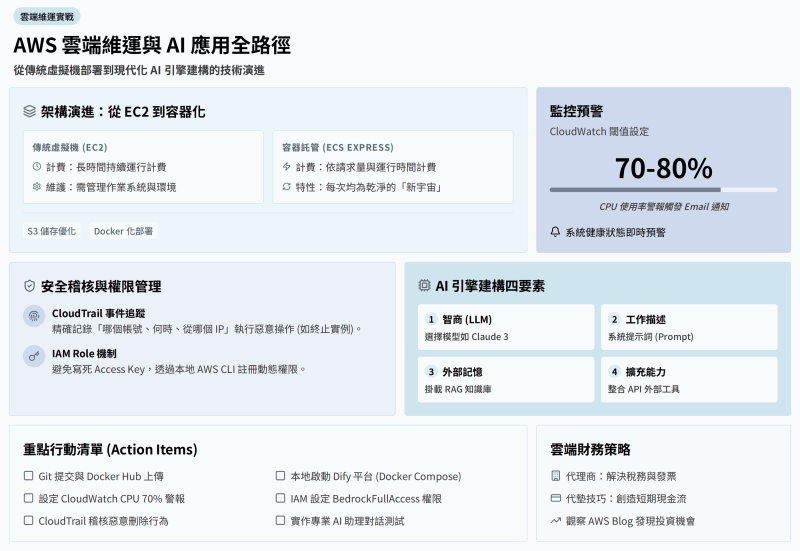Tick the 設定 CloudWatch CPU 70% 警報 checkbox
The height and width of the screenshot is (551, 800).
29,498
